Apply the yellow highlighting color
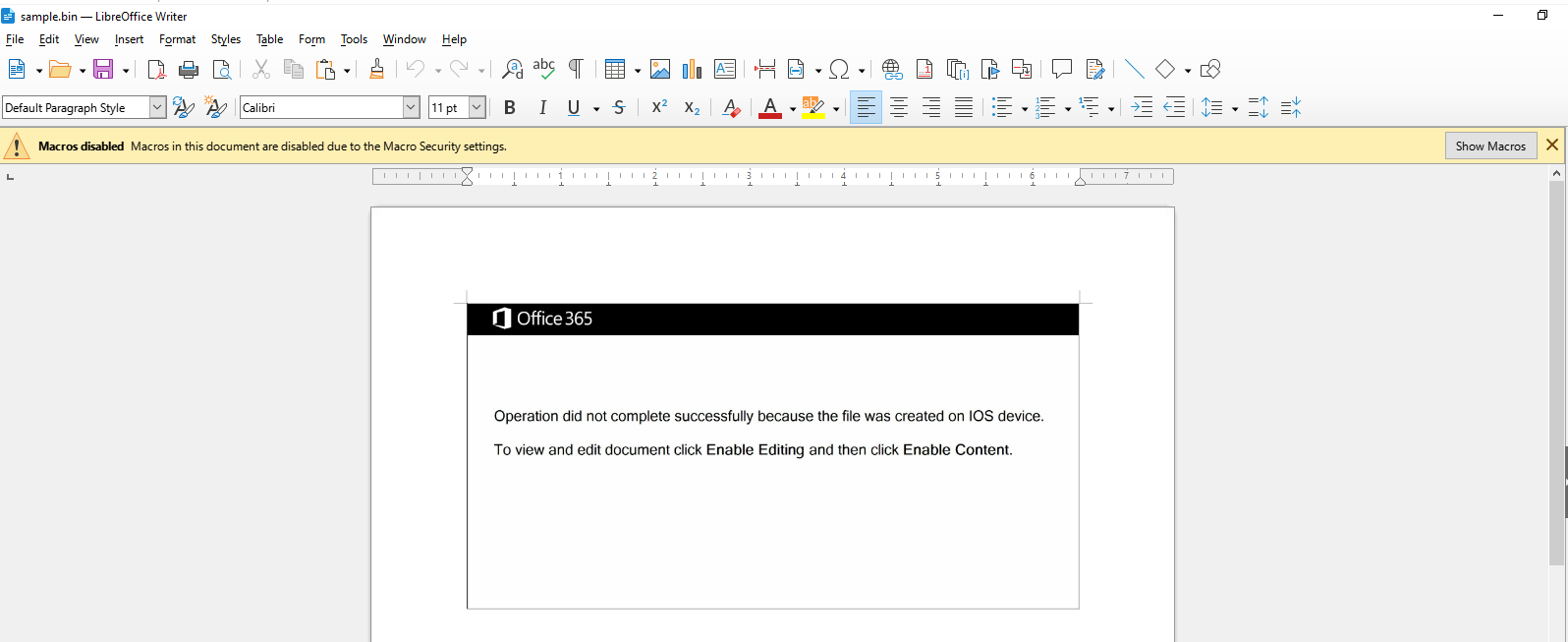 pyautogui.click(x=813, y=107)
